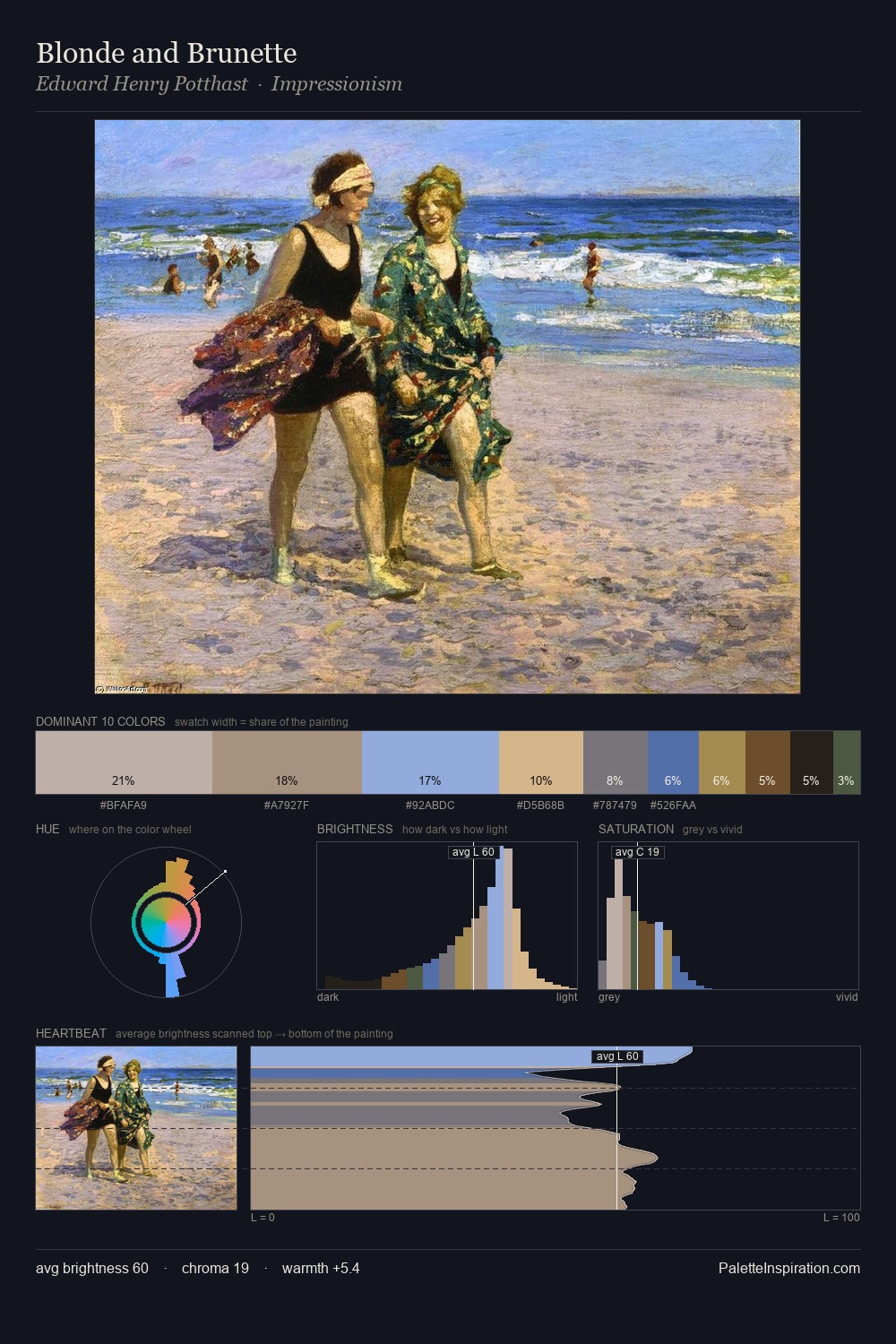
Task: Click the 'L = 100' axis label
Action: [x=841, y=1218]
